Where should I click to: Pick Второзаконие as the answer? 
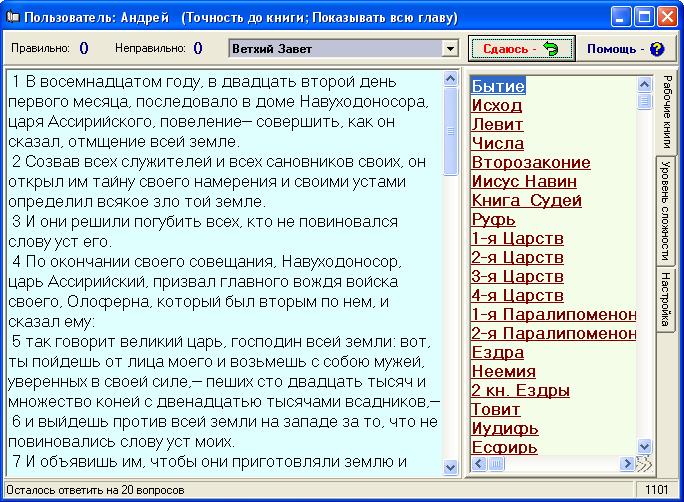tap(531, 162)
